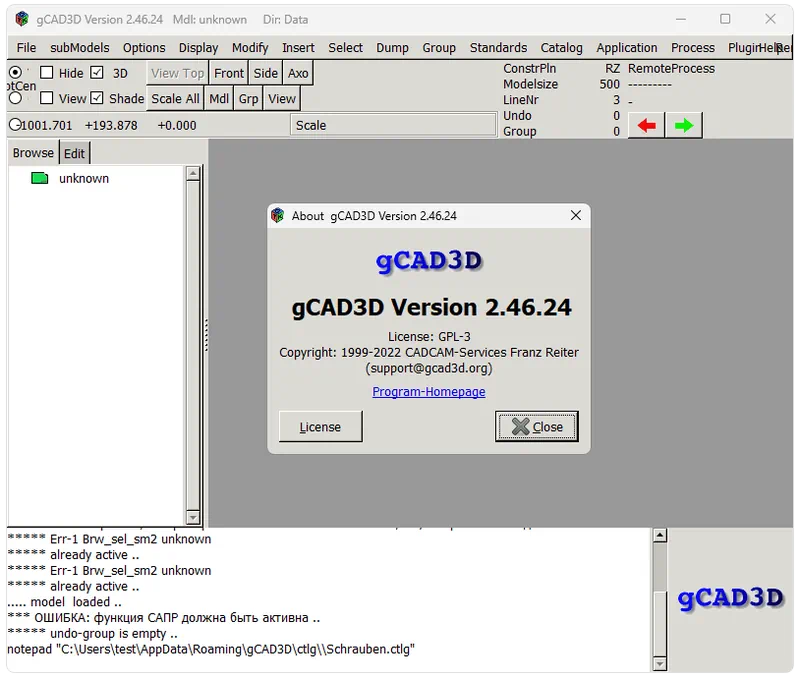Open the File menu
The height and width of the screenshot is (680, 800).
26,47
